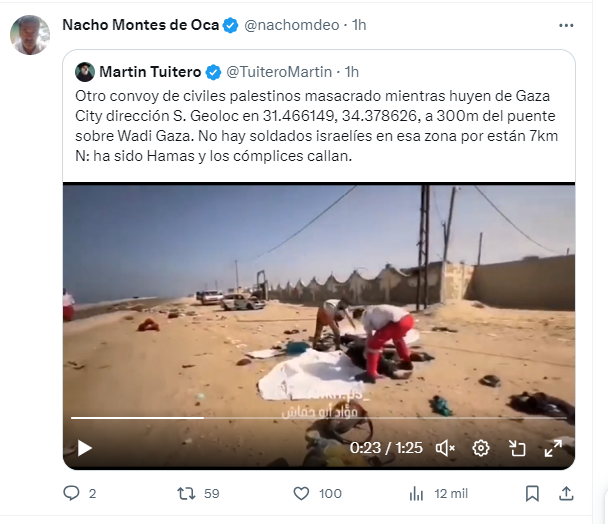Image resolution: width=608 pixels, height=524 pixels.
Task: Open Nacho Montes de Oca profile picture
Action: pos(30,35)
